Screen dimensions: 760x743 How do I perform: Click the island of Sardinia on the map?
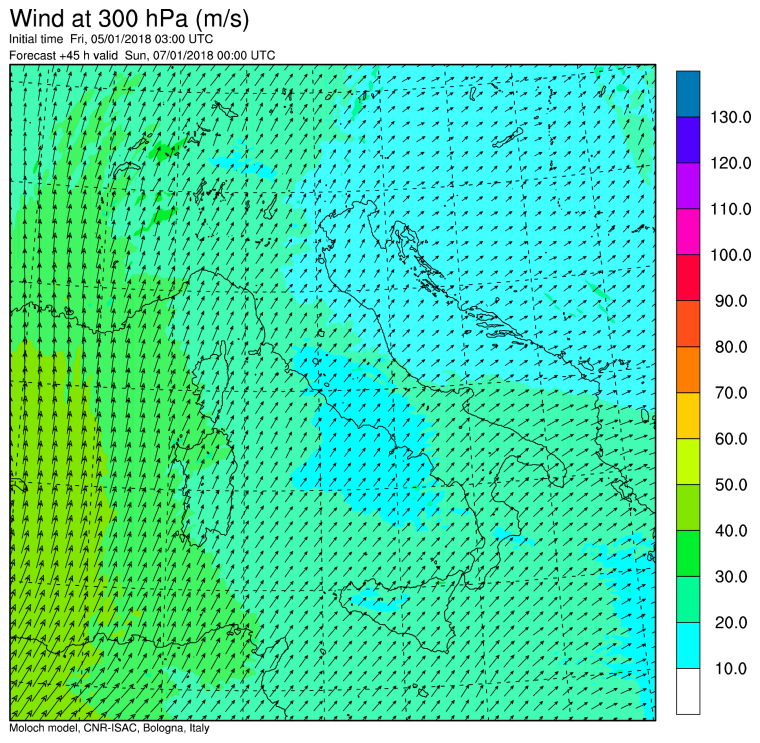coord(207,490)
